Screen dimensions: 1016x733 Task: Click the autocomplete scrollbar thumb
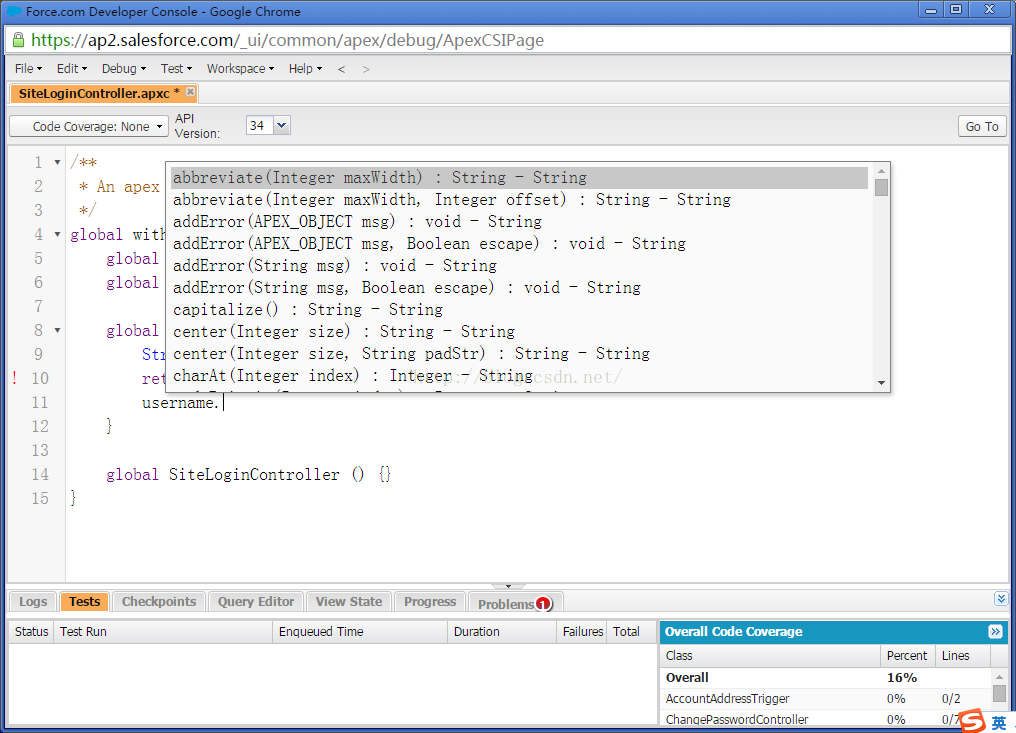click(881, 187)
